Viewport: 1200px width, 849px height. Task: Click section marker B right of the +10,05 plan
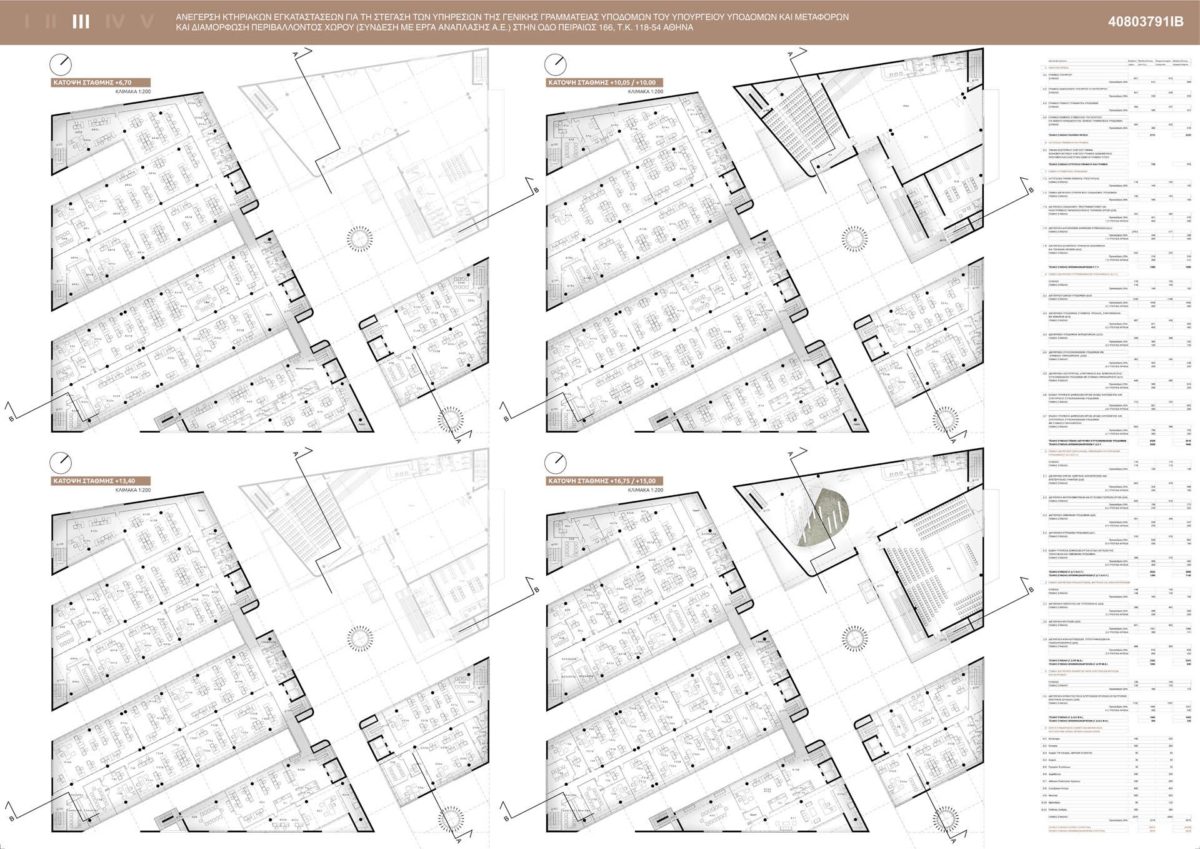coord(1029,189)
